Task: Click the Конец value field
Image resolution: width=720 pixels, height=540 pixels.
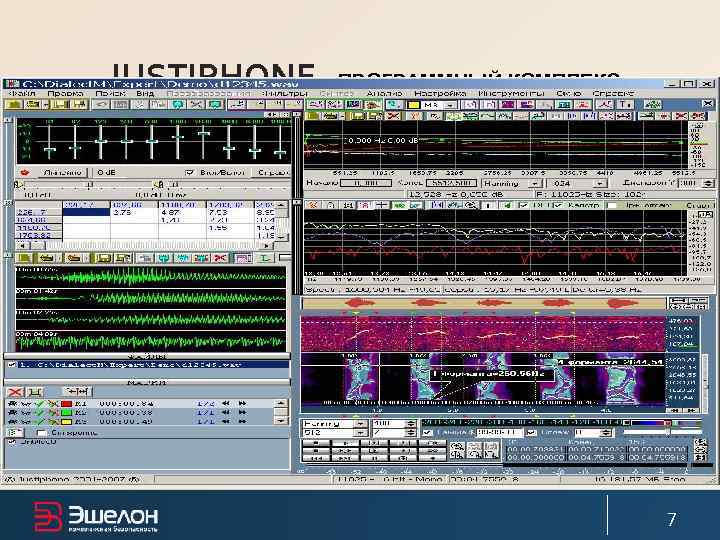Action: point(452,183)
